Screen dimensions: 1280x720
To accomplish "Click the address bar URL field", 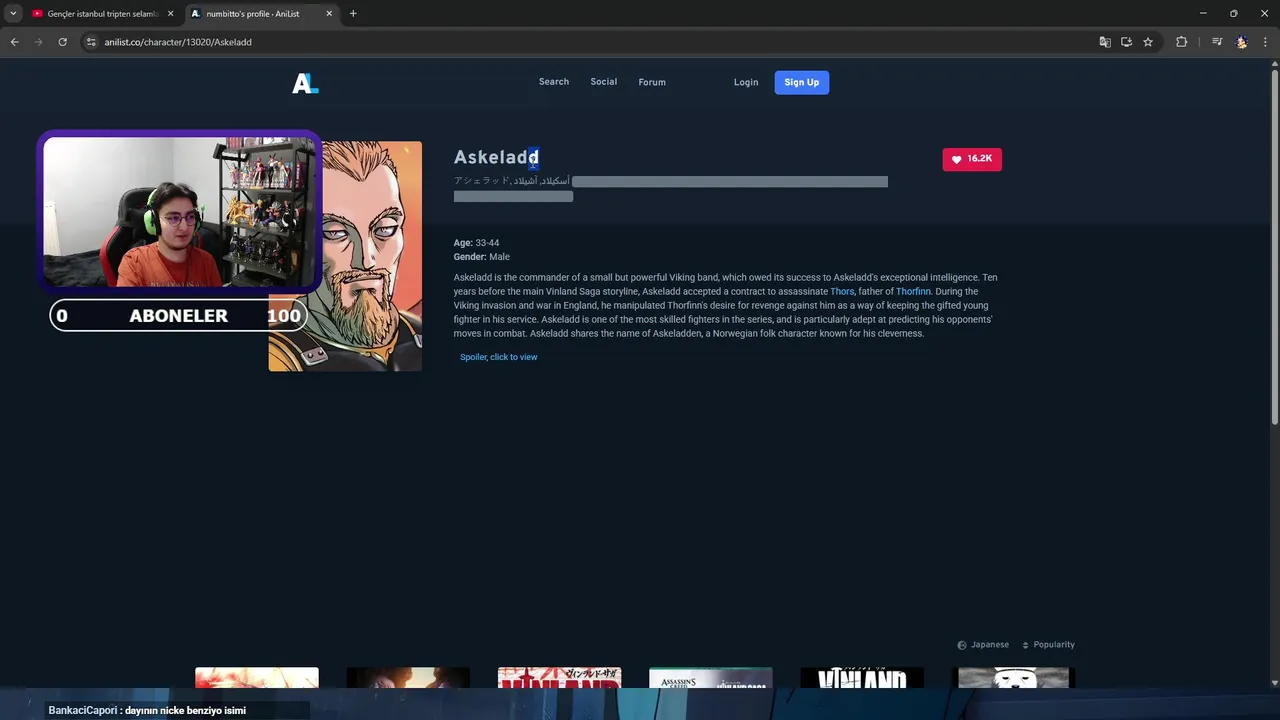I will [590, 42].
